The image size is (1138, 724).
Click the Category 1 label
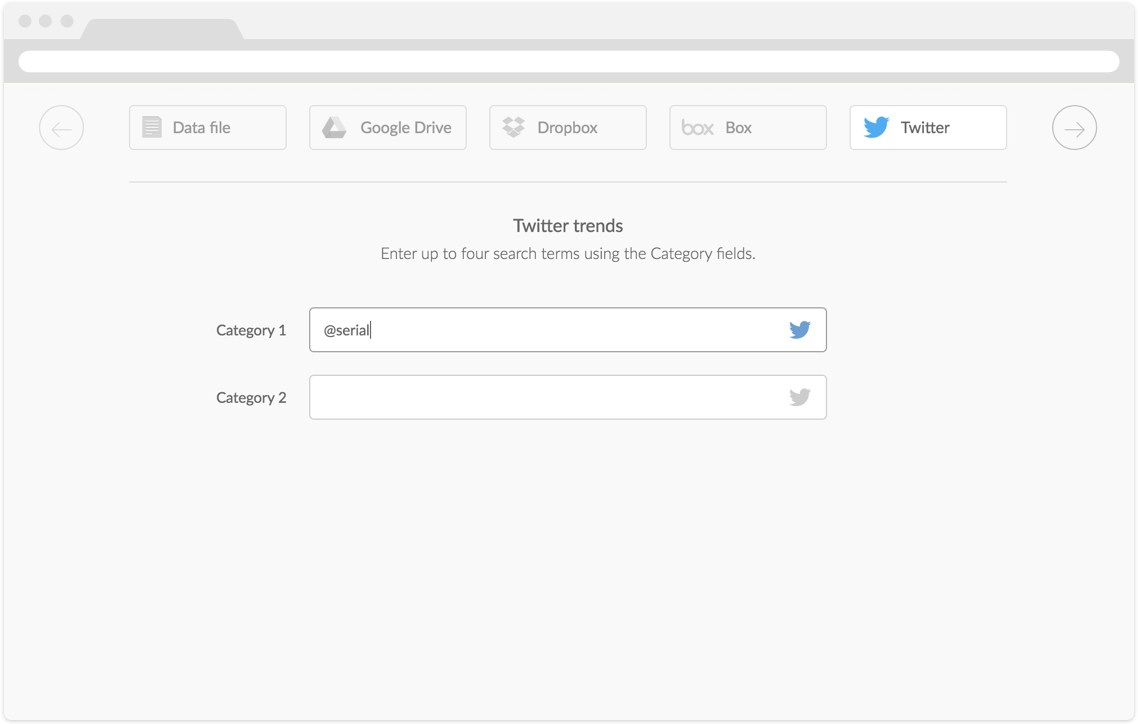[251, 330]
